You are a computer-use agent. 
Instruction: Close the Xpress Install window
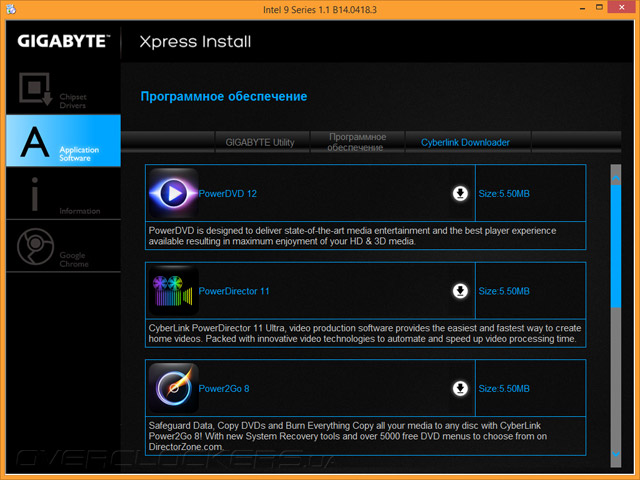pyautogui.click(x=622, y=7)
